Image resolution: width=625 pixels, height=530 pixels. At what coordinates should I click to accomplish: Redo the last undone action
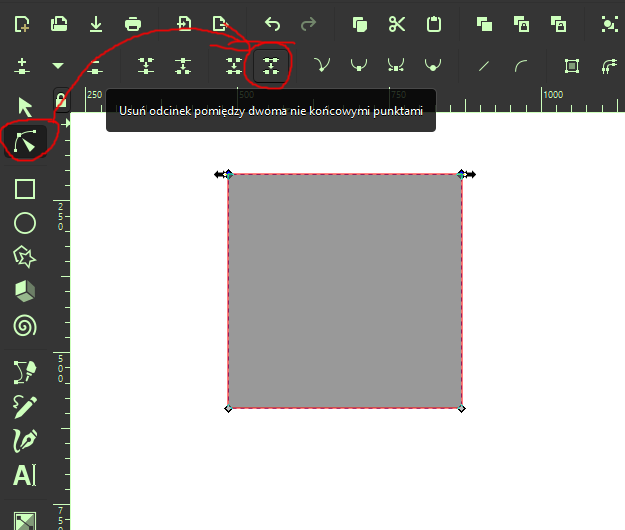click(x=309, y=24)
